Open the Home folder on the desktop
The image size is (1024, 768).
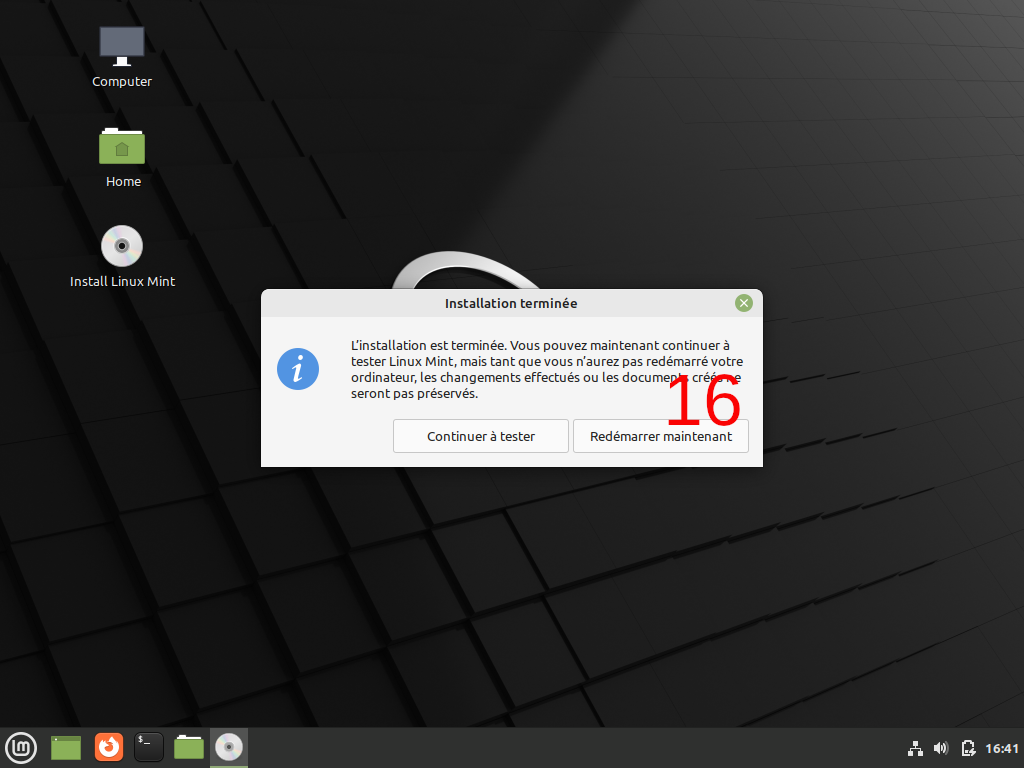tap(121, 146)
